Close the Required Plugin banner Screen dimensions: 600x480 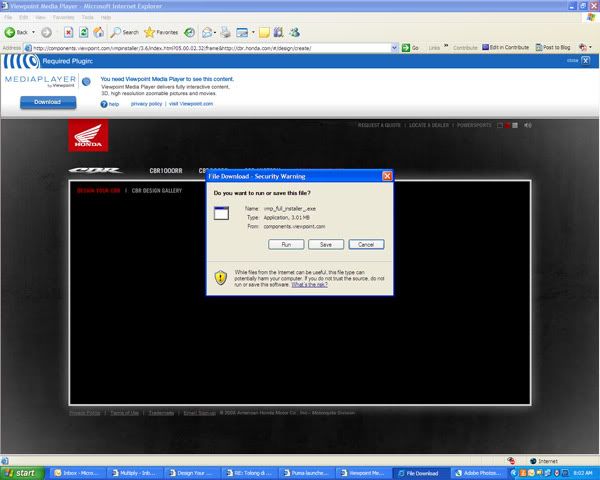pos(585,60)
